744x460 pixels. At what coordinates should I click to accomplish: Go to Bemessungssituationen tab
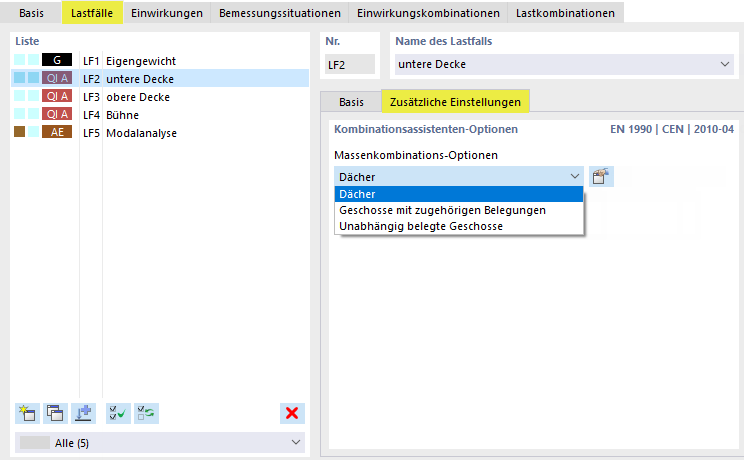coord(280,13)
